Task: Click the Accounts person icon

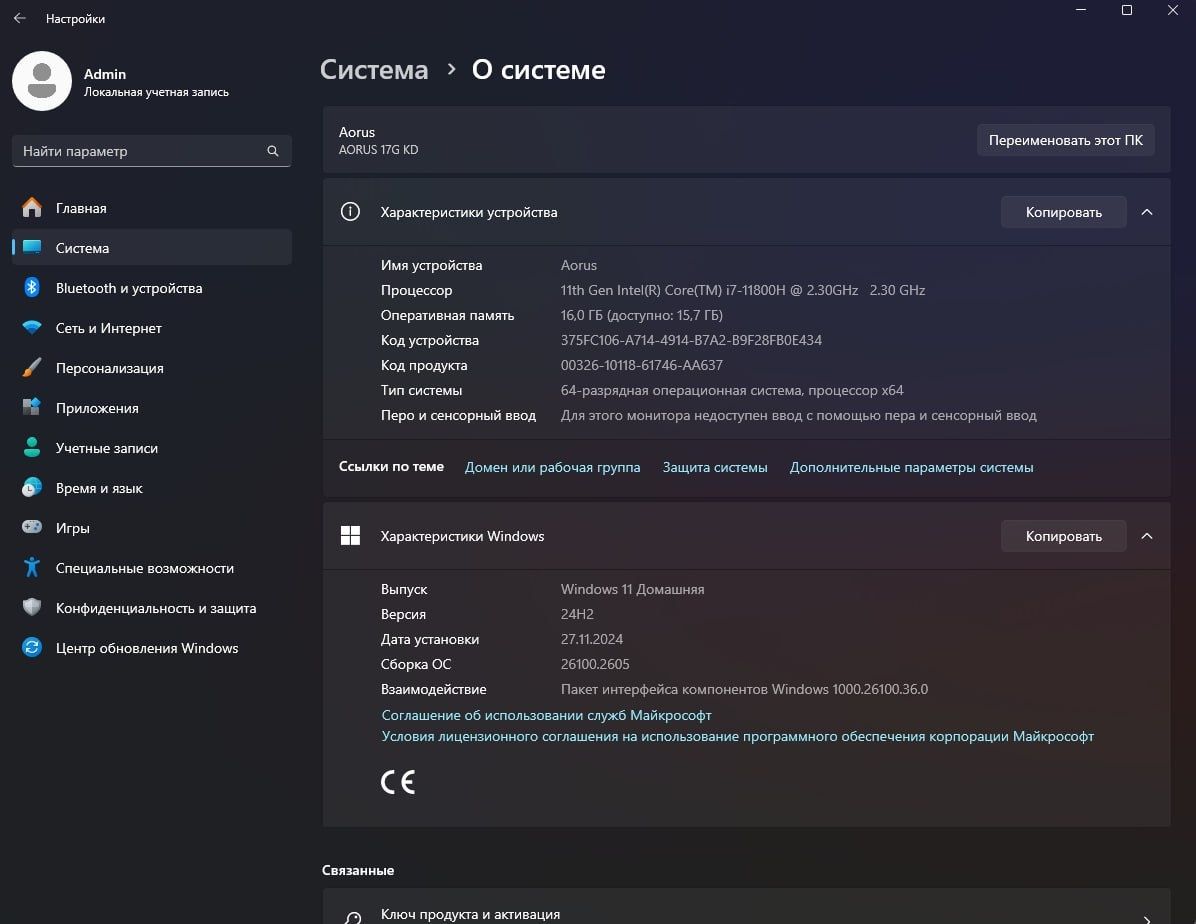Action: 32,448
